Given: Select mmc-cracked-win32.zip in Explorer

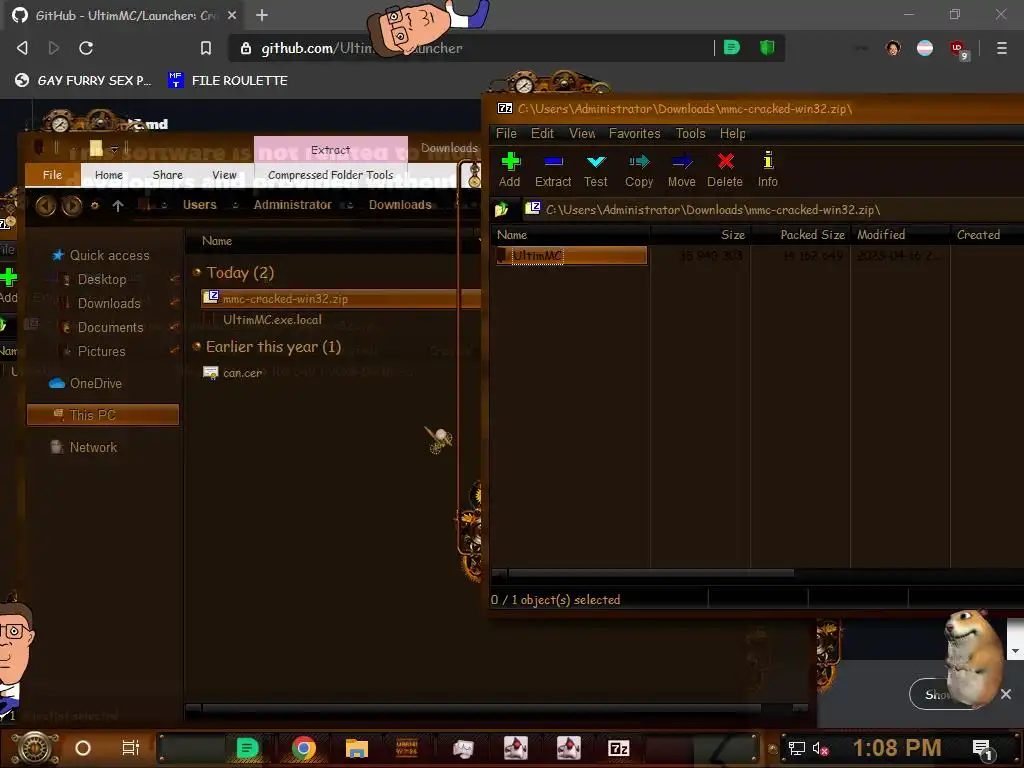Looking at the screenshot, I should click(341, 298).
